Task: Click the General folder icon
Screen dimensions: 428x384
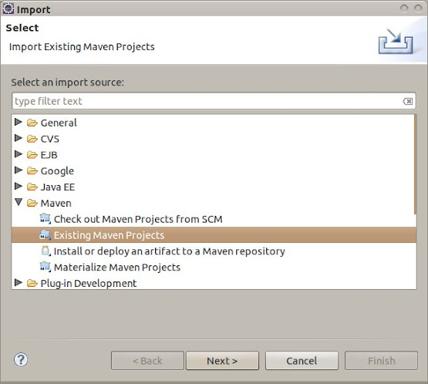Action: [x=32, y=123]
